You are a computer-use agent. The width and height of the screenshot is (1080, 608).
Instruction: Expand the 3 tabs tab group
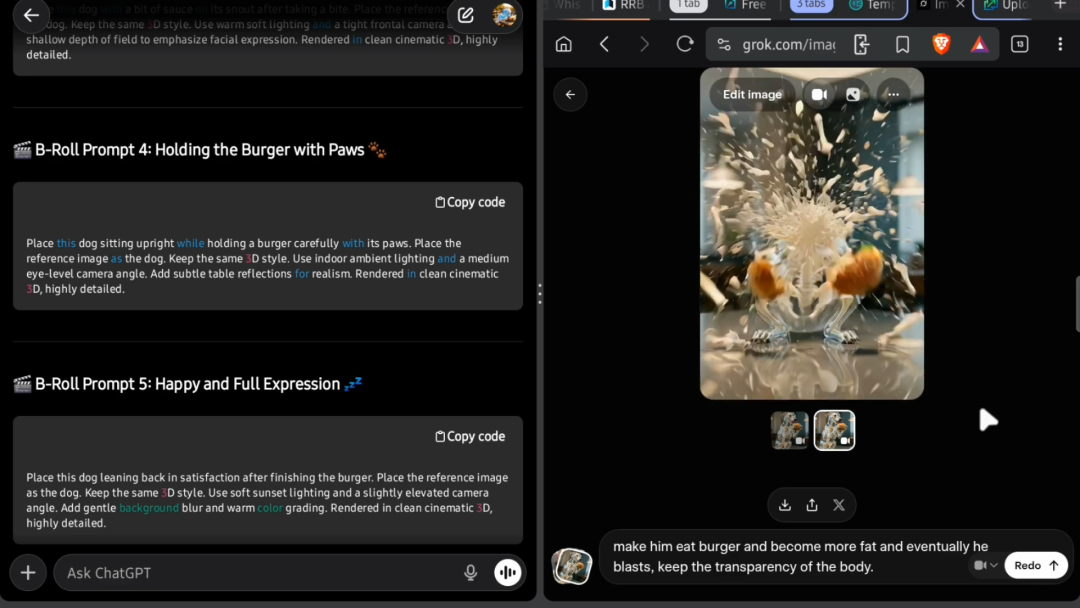tap(811, 6)
